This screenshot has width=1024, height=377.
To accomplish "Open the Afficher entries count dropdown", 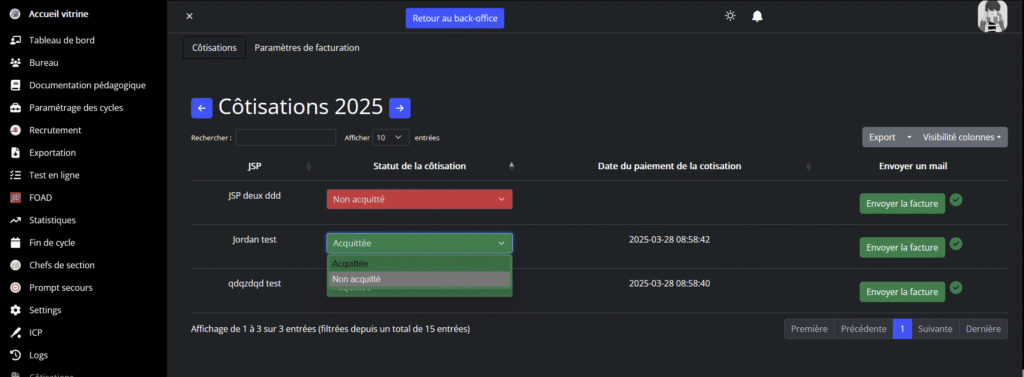I will pos(391,138).
